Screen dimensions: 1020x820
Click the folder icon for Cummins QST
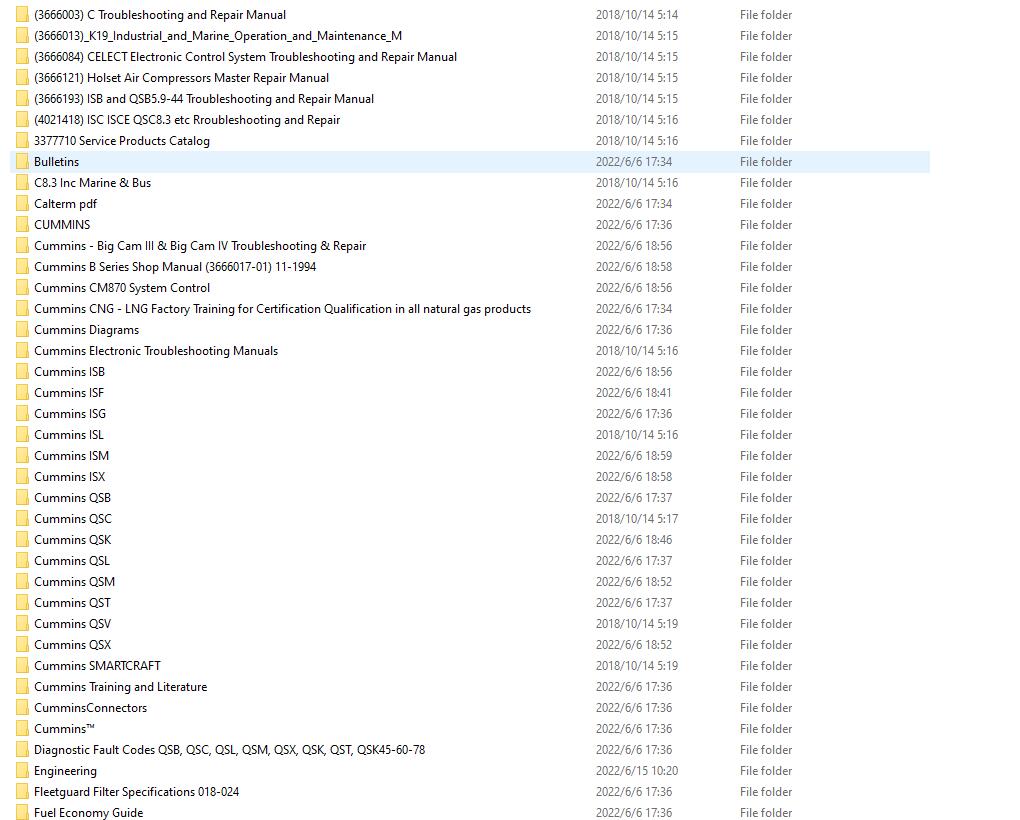[x=22, y=603]
